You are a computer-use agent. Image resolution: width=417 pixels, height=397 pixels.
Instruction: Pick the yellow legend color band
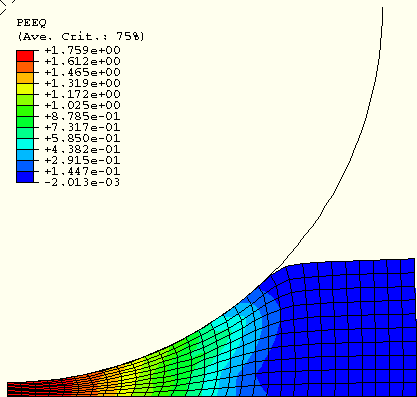(25, 89)
